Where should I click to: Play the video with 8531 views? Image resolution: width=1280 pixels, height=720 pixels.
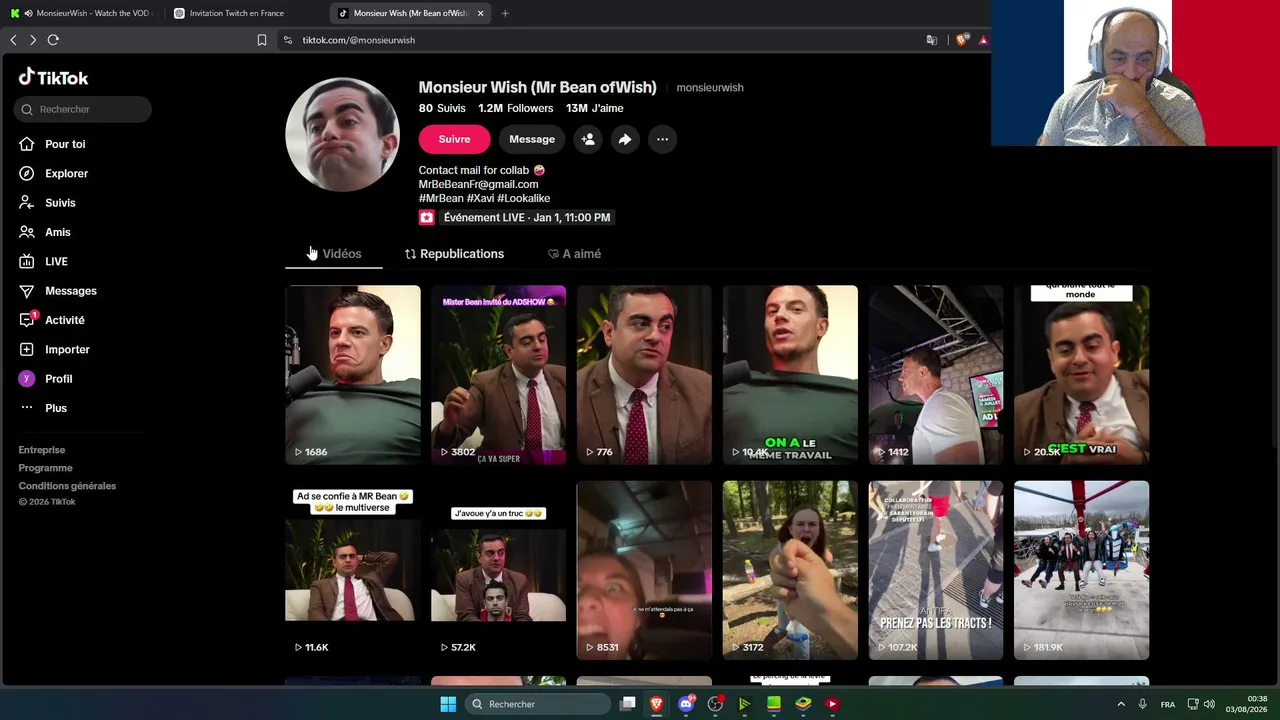pos(644,571)
